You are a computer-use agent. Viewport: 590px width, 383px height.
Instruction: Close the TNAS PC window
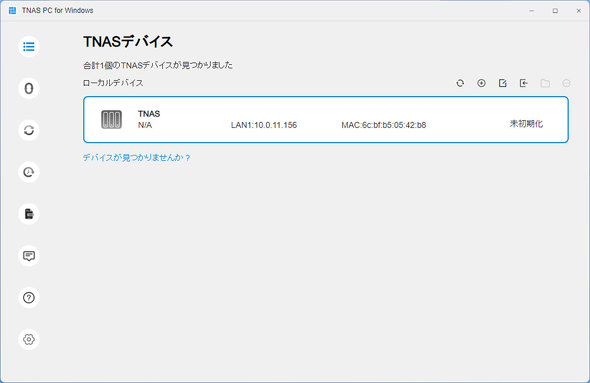tap(579, 11)
